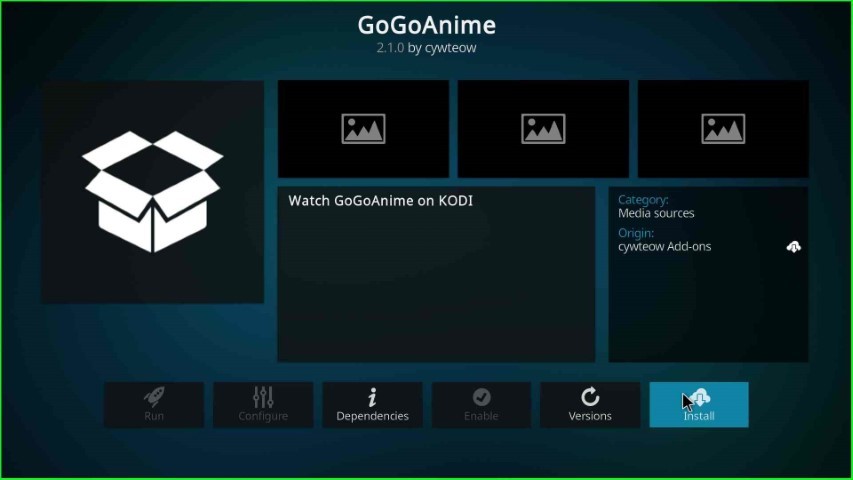Image resolution: width=853 pixels, height=480 pixels.
Task: Click the 'Media sources' category value
Action: pyautogui.click(x=656, y=213)
